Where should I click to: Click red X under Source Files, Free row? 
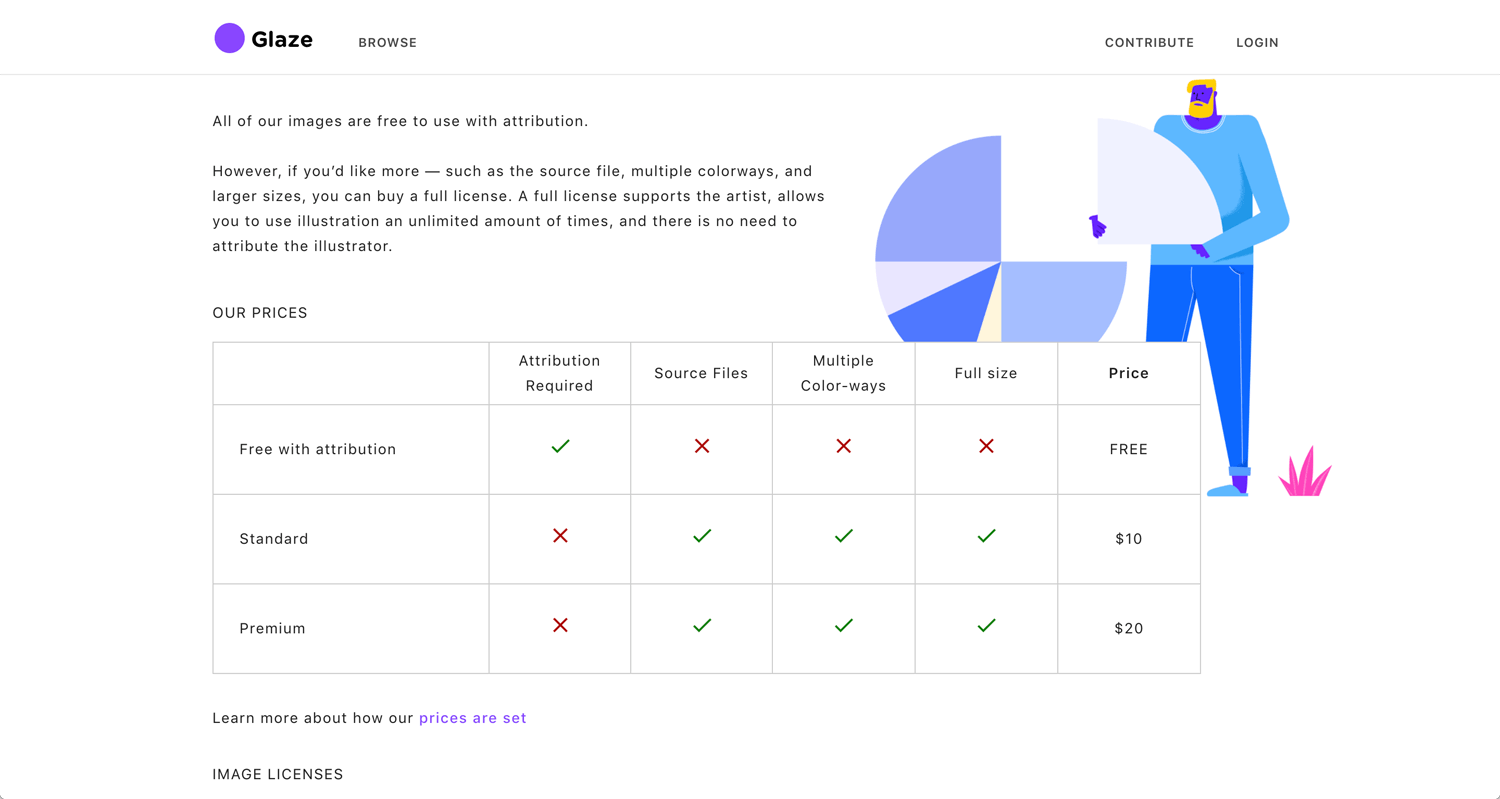tap(702, 446)
